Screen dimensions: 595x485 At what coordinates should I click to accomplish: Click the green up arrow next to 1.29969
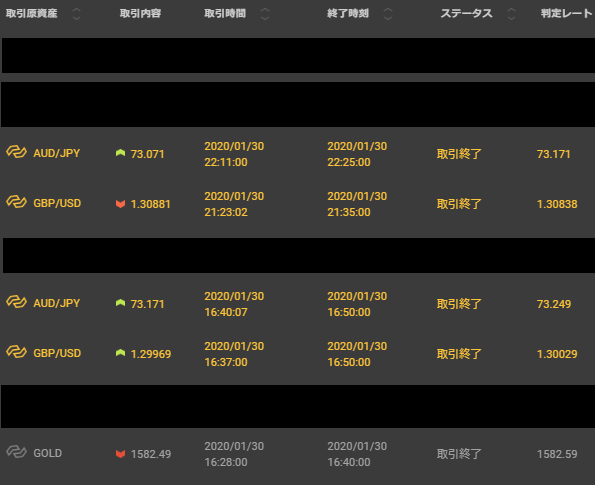(x=120, y=353)
